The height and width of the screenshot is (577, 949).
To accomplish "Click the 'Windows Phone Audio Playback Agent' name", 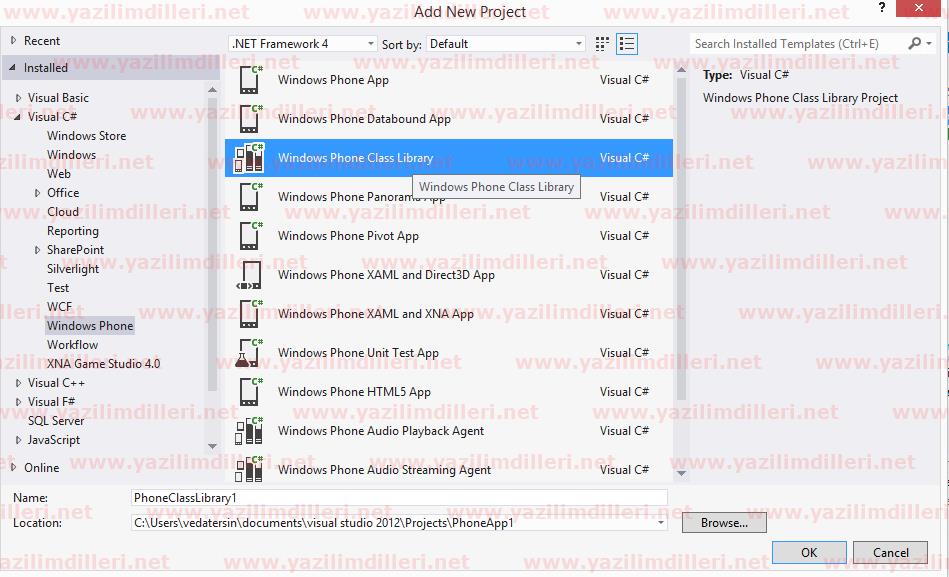I will tap(381, 430).
